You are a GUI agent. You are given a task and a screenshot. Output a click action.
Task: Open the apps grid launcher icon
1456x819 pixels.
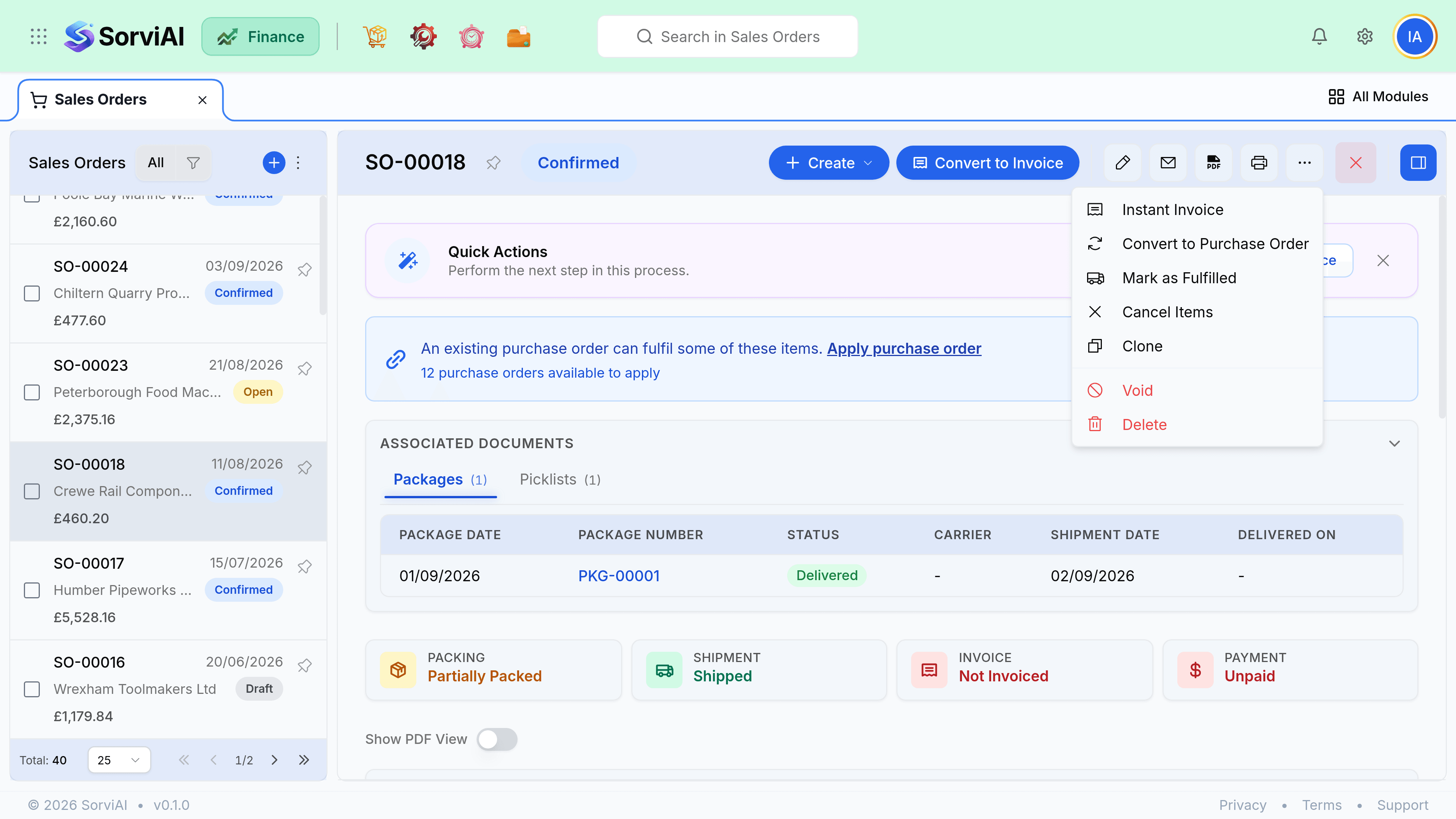(x=38, y=37)
